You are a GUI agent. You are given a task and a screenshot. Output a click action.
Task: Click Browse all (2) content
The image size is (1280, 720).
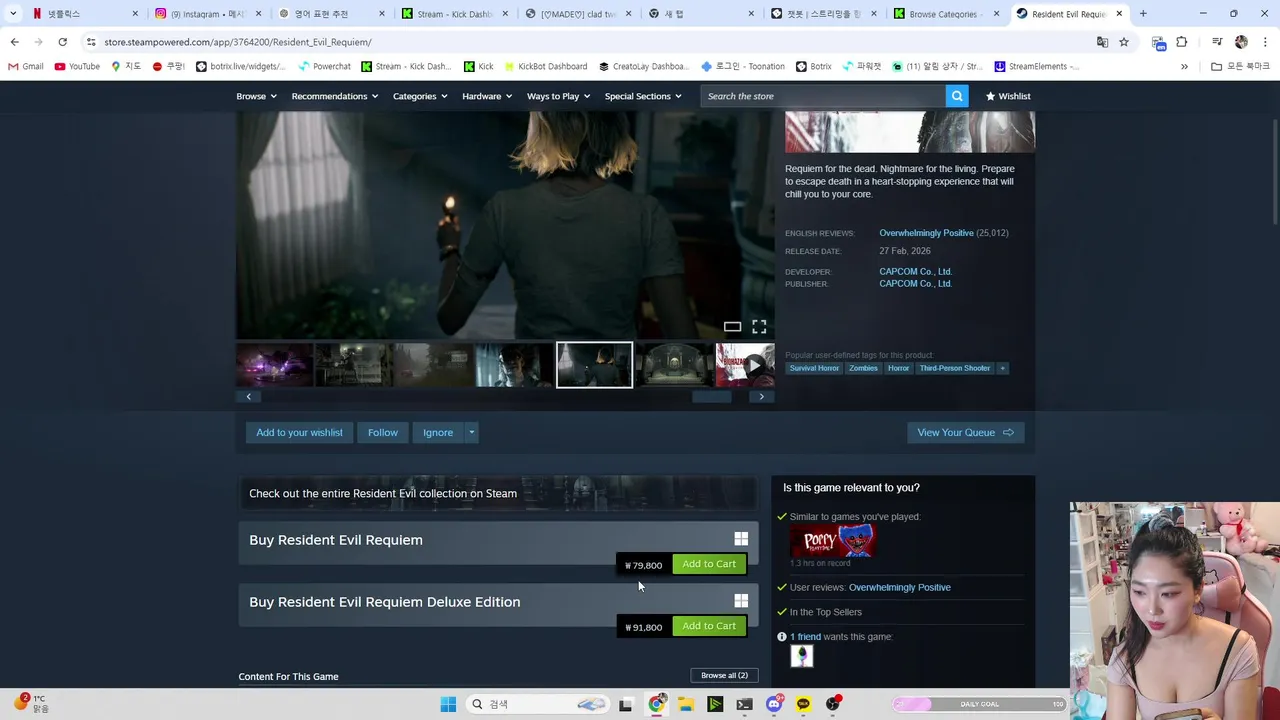(724, 675)
